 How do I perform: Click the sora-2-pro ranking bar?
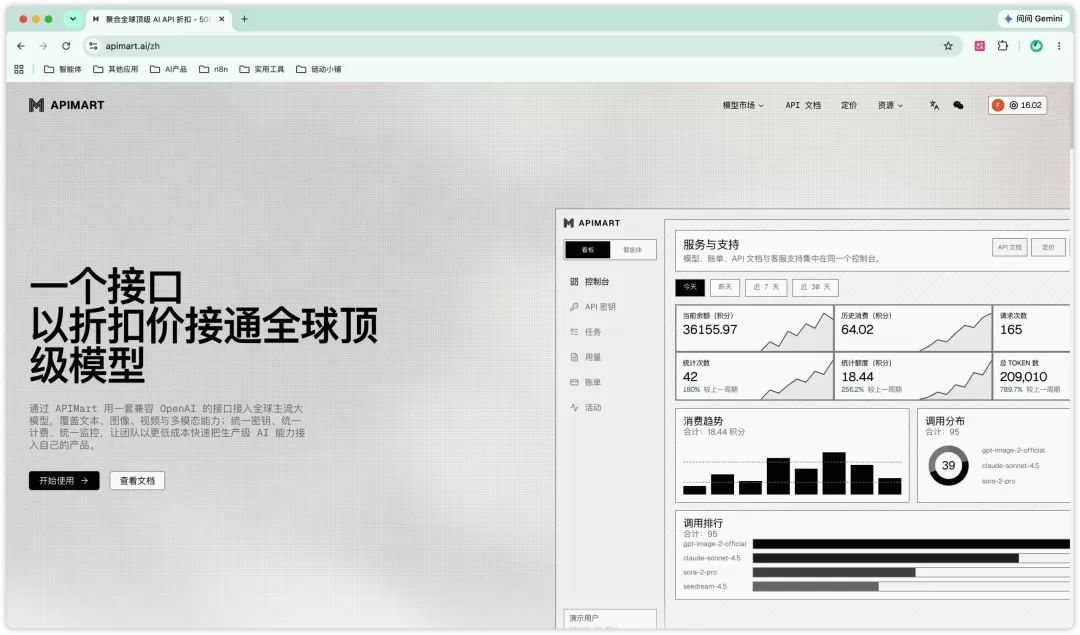click(x=834, y=572)
